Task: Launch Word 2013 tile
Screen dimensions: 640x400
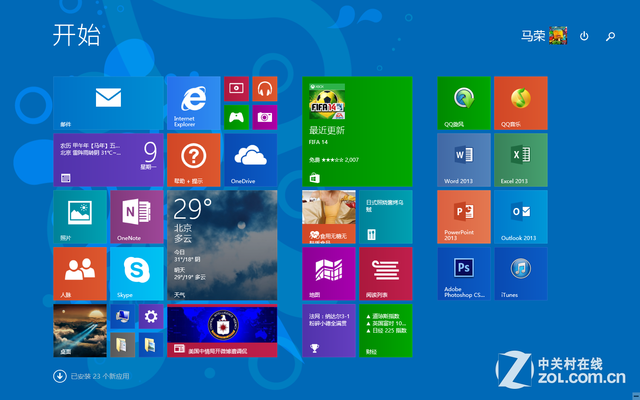Action: point(464,160)
